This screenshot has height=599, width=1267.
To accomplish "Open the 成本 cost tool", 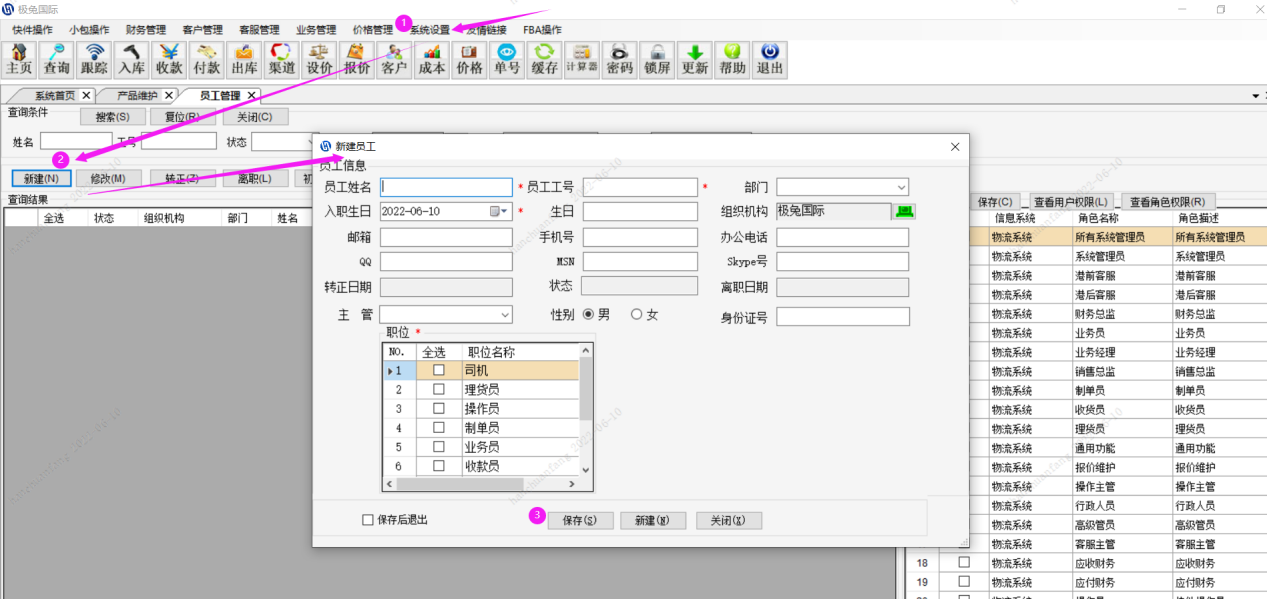I will tap(430, 60).
